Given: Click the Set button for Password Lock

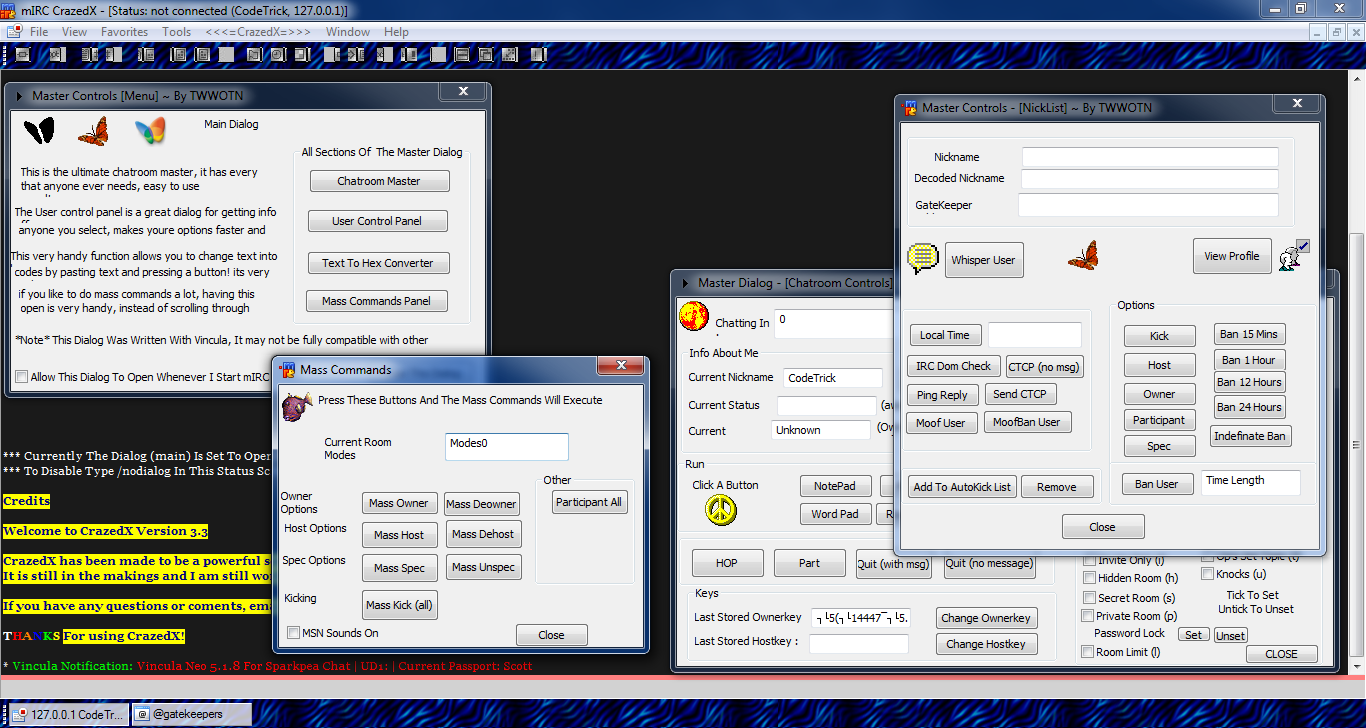Looking at the screenshot, I should [1193, 635].
